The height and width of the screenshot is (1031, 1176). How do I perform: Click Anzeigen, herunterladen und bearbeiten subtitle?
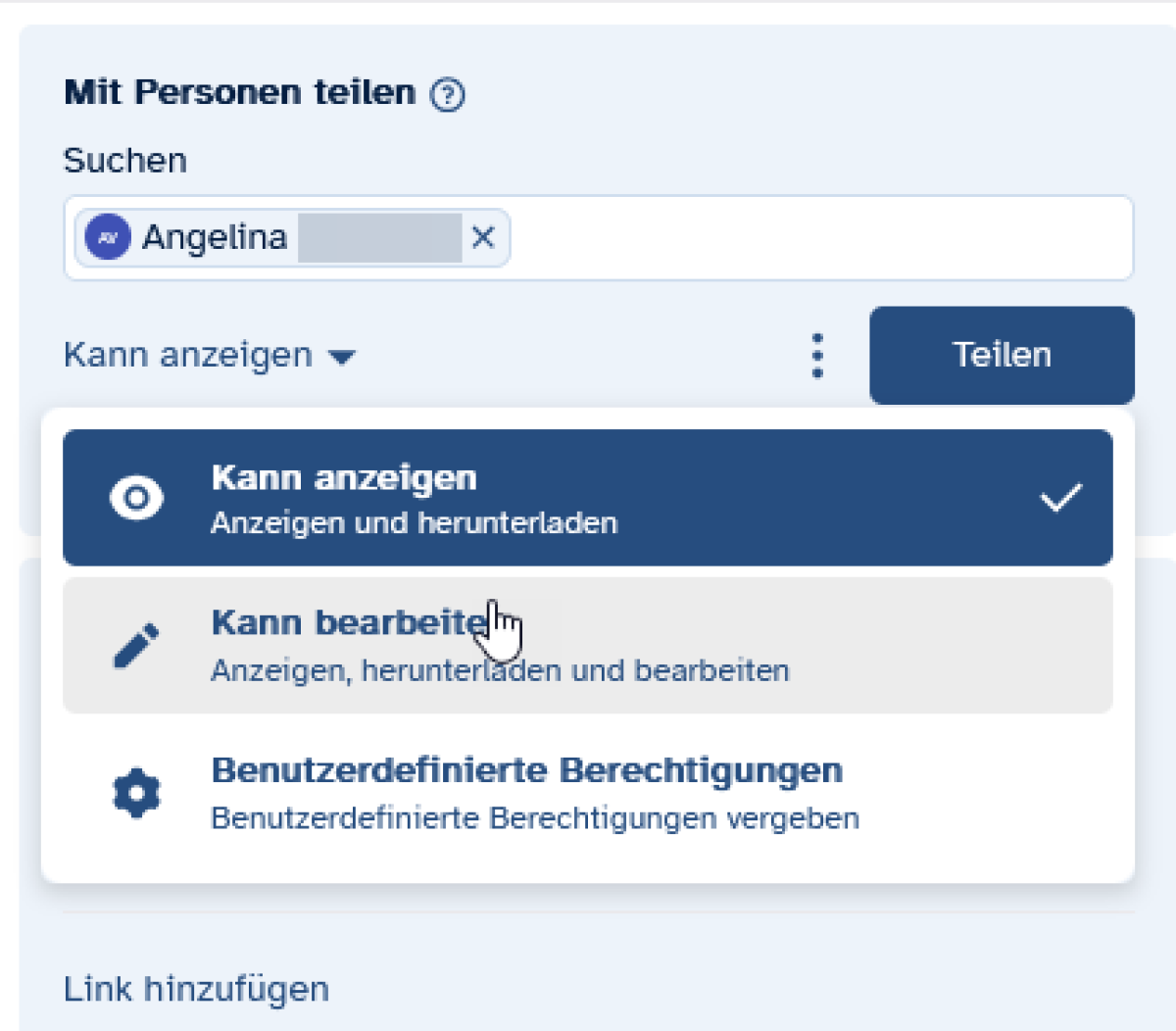click(x=500, y=671)
